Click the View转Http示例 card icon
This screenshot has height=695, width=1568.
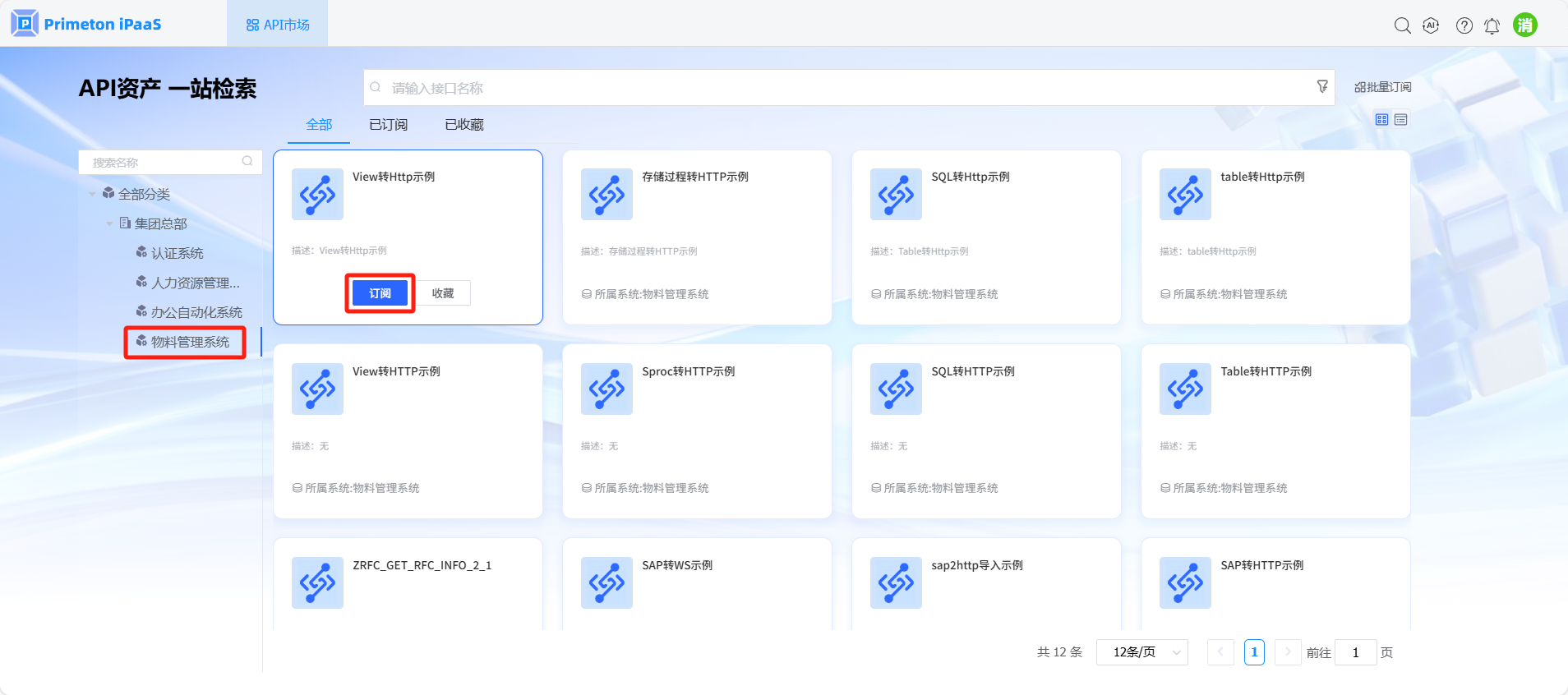317,194
